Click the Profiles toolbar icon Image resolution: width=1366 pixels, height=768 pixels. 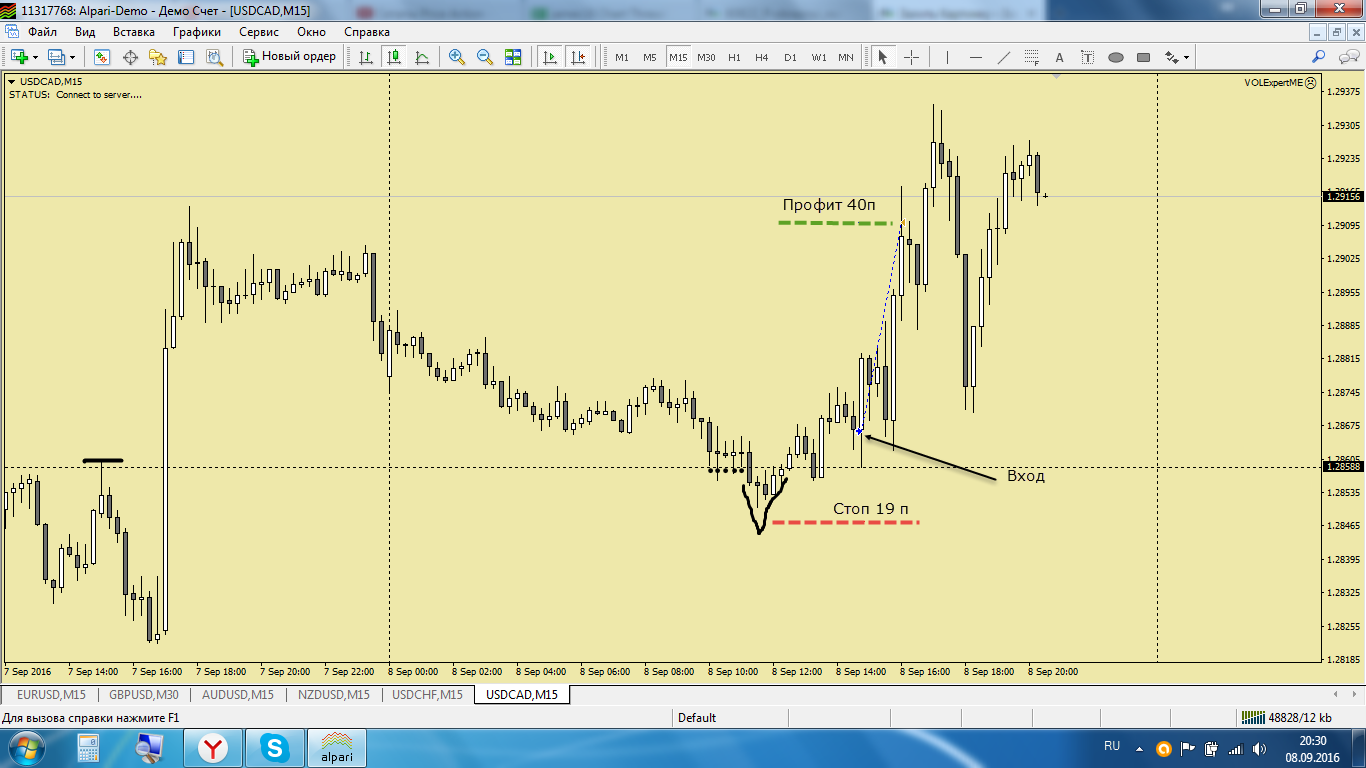57,57
